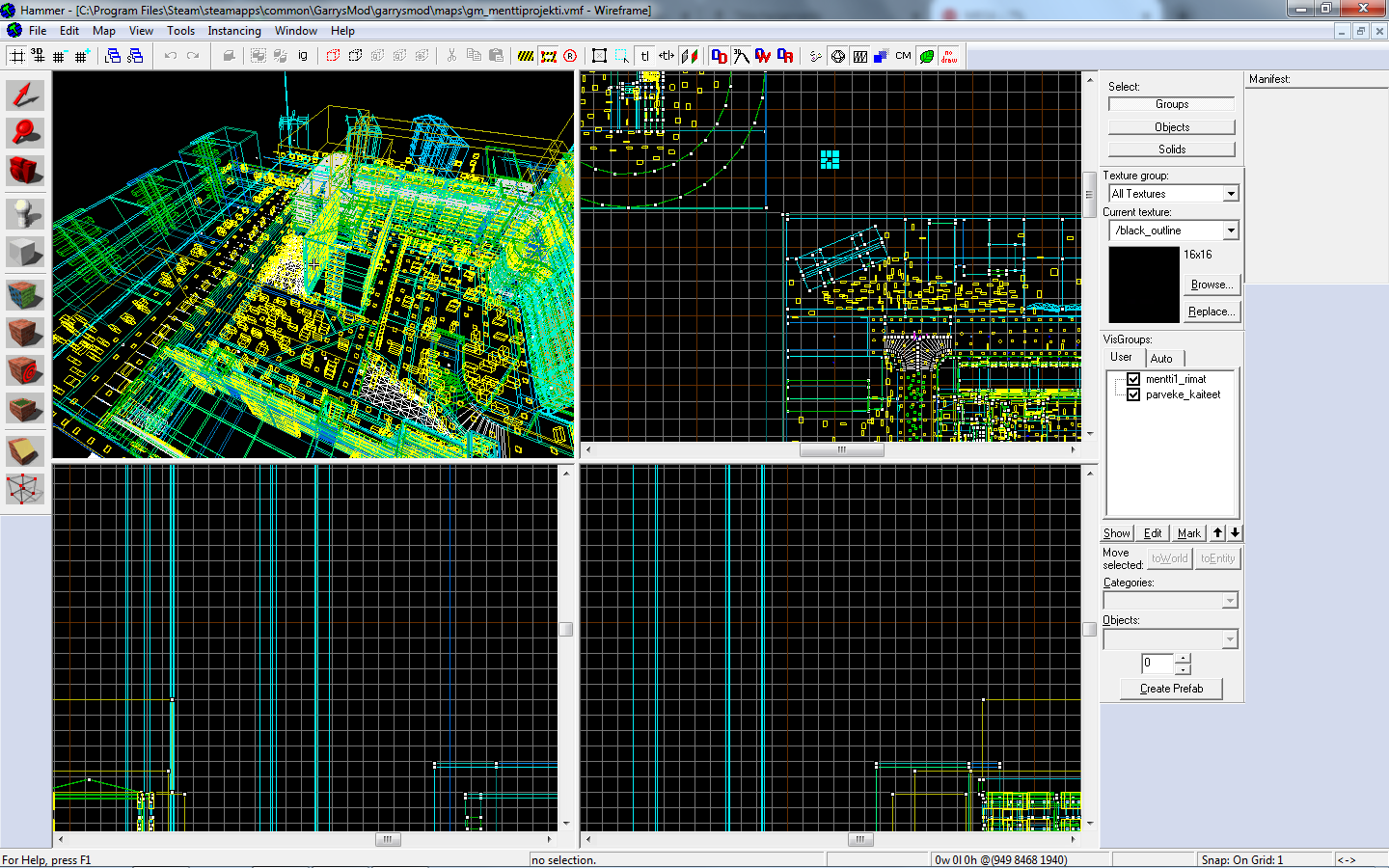Image resolution: width=1389 pixels, height=868 pixels.
Task: Toggle select-by-handles icon
Action: (x=599, y=56)
